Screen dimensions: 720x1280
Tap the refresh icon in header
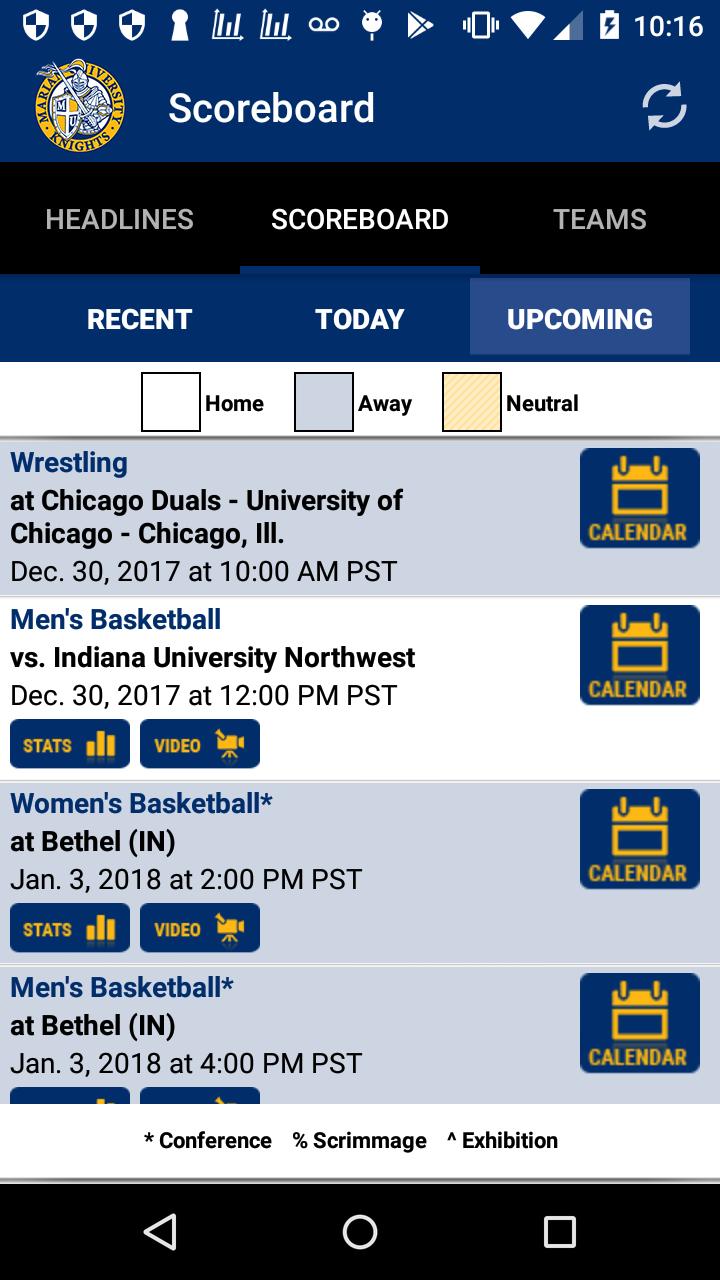(664, 107)
